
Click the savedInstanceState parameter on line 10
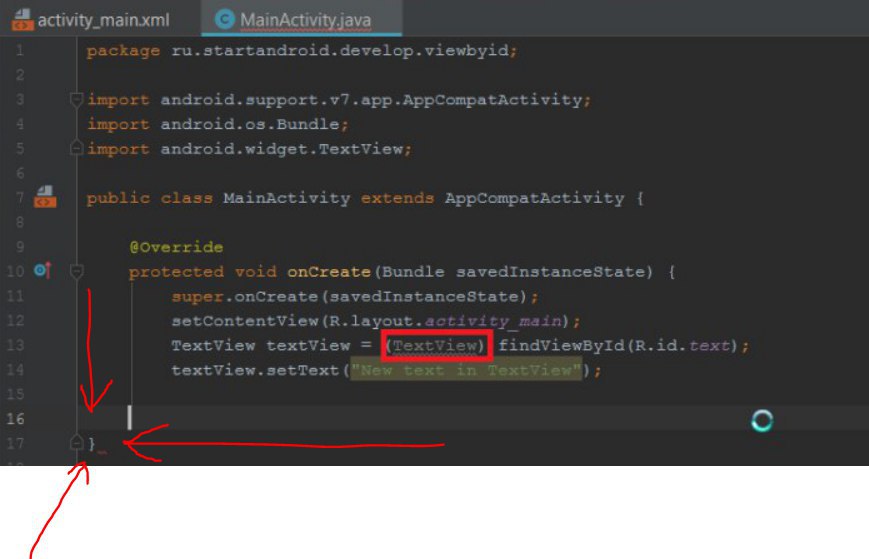[x=550, y=271]
